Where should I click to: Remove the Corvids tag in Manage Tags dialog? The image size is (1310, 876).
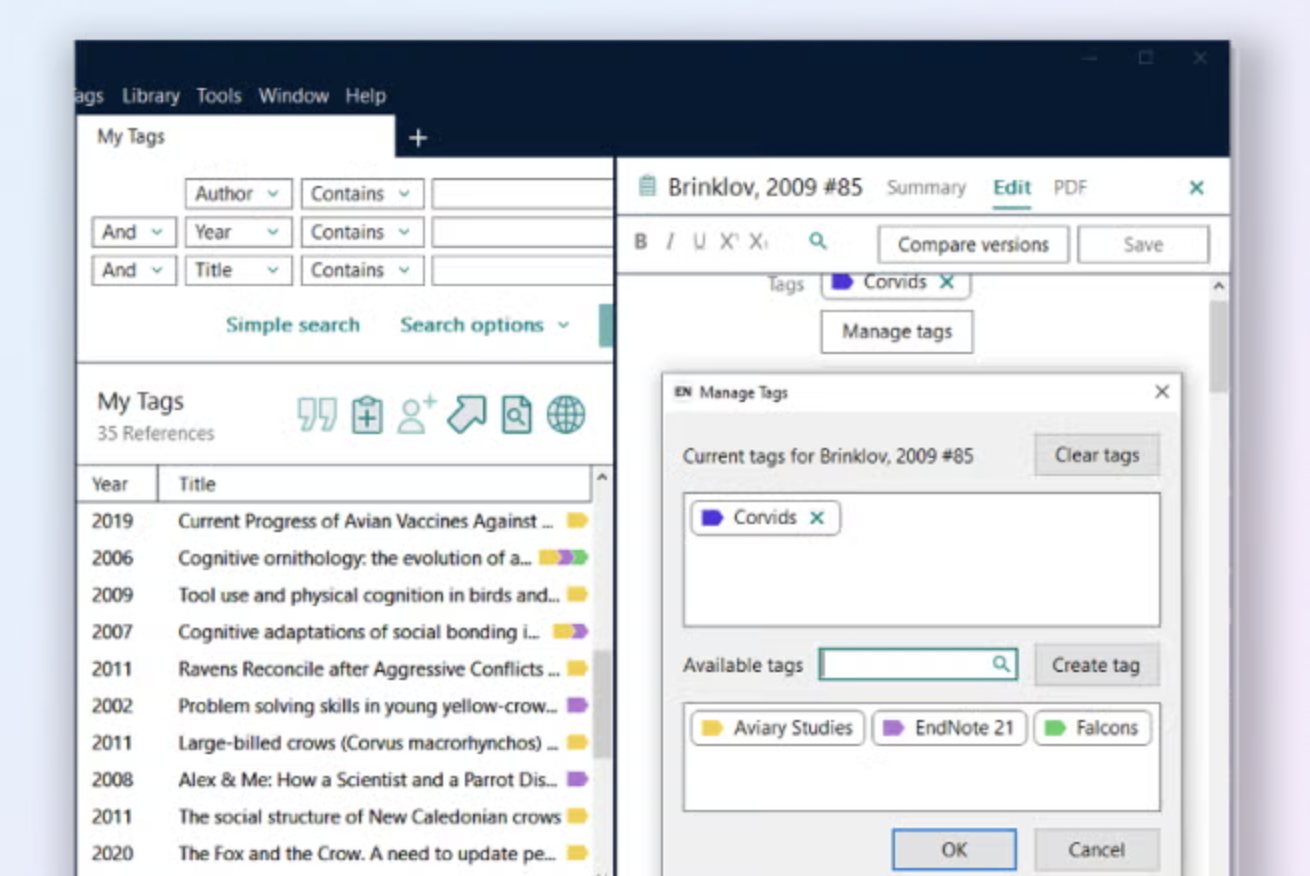(817, 517)
